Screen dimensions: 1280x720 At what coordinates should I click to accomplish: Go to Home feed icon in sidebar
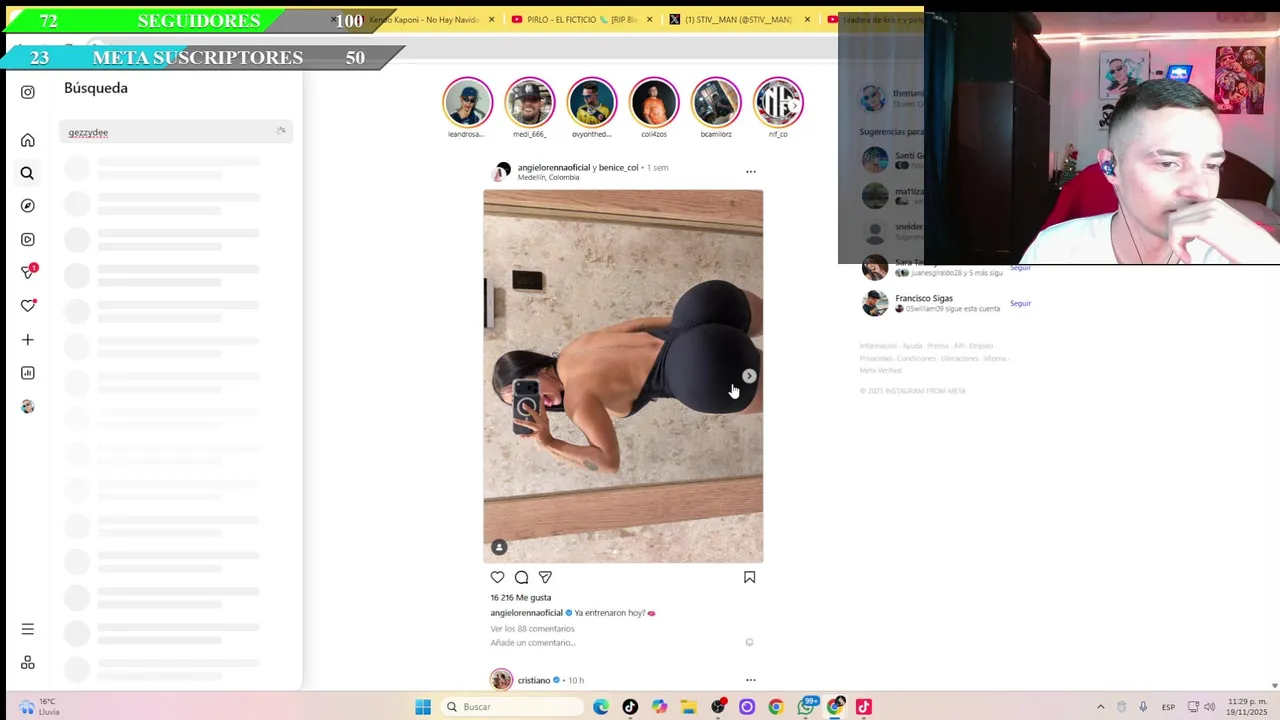pyautogui.click(x=28, y=140)
